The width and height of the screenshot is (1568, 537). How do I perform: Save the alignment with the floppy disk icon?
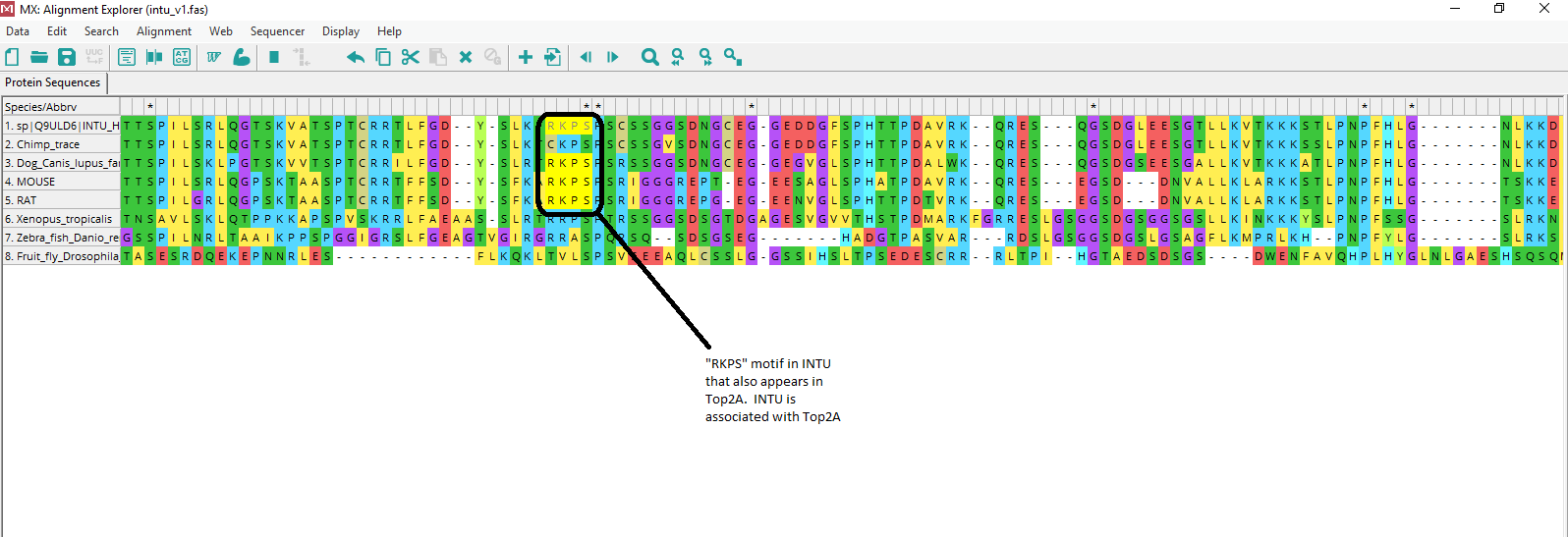coord(67,57)
